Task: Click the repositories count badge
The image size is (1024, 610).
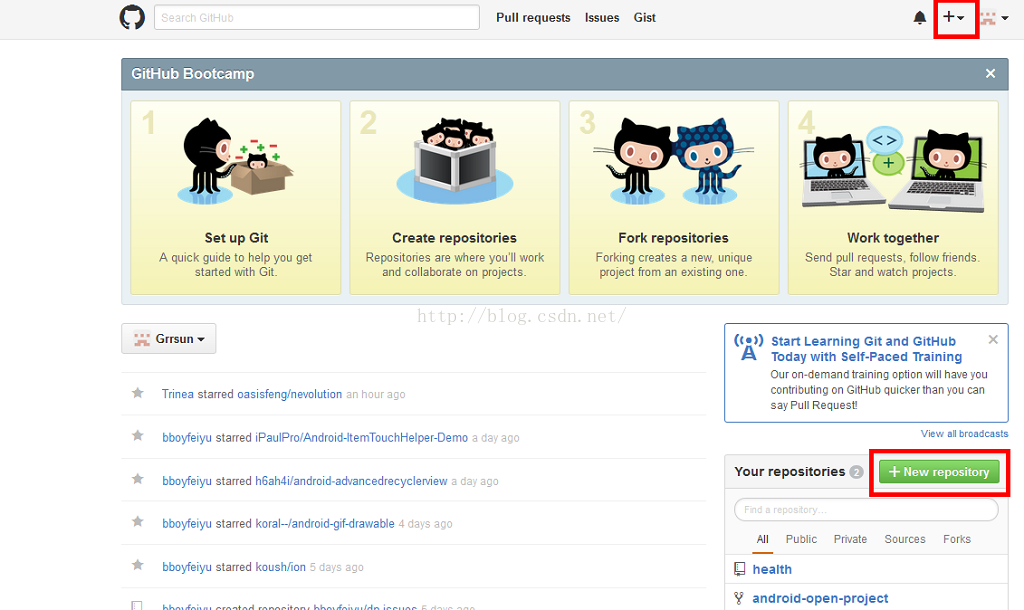Action: pos(856,472)
